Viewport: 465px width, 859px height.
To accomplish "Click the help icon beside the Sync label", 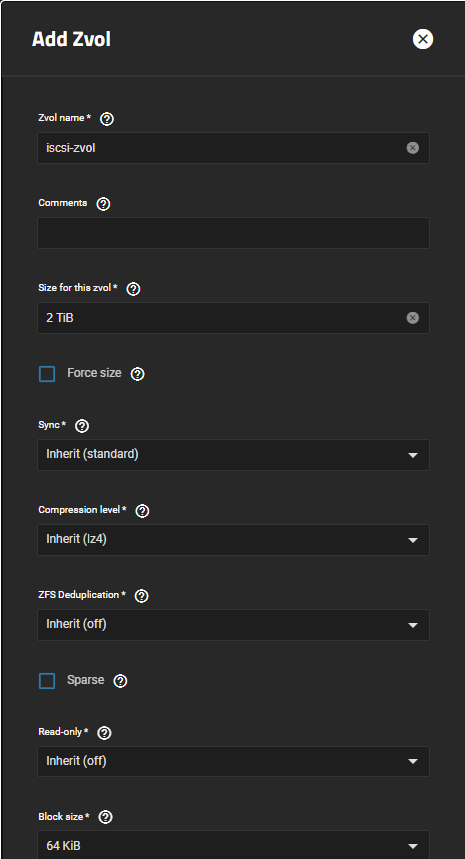I will click(82, 426).
